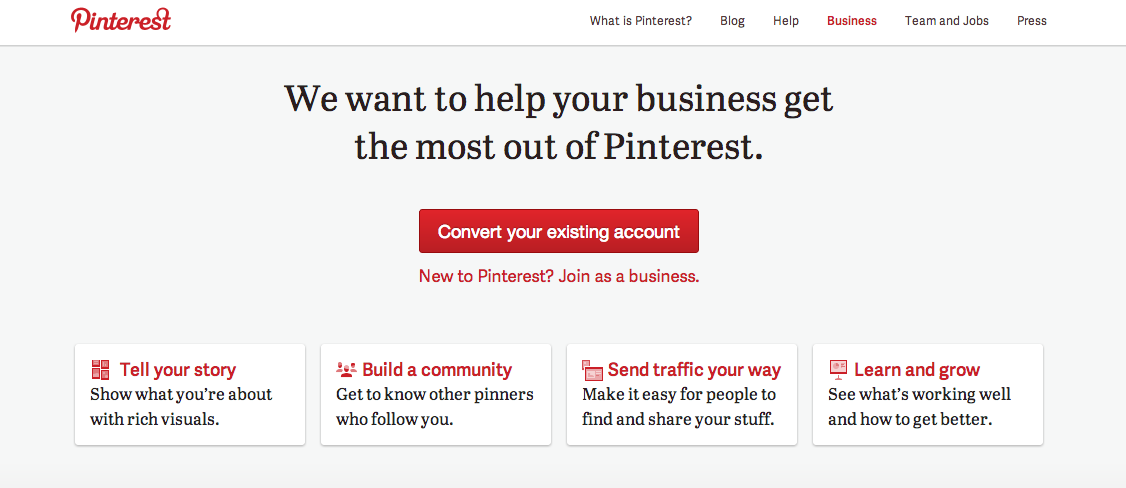Click the Send traffic your way icon

tap(593, 370)
